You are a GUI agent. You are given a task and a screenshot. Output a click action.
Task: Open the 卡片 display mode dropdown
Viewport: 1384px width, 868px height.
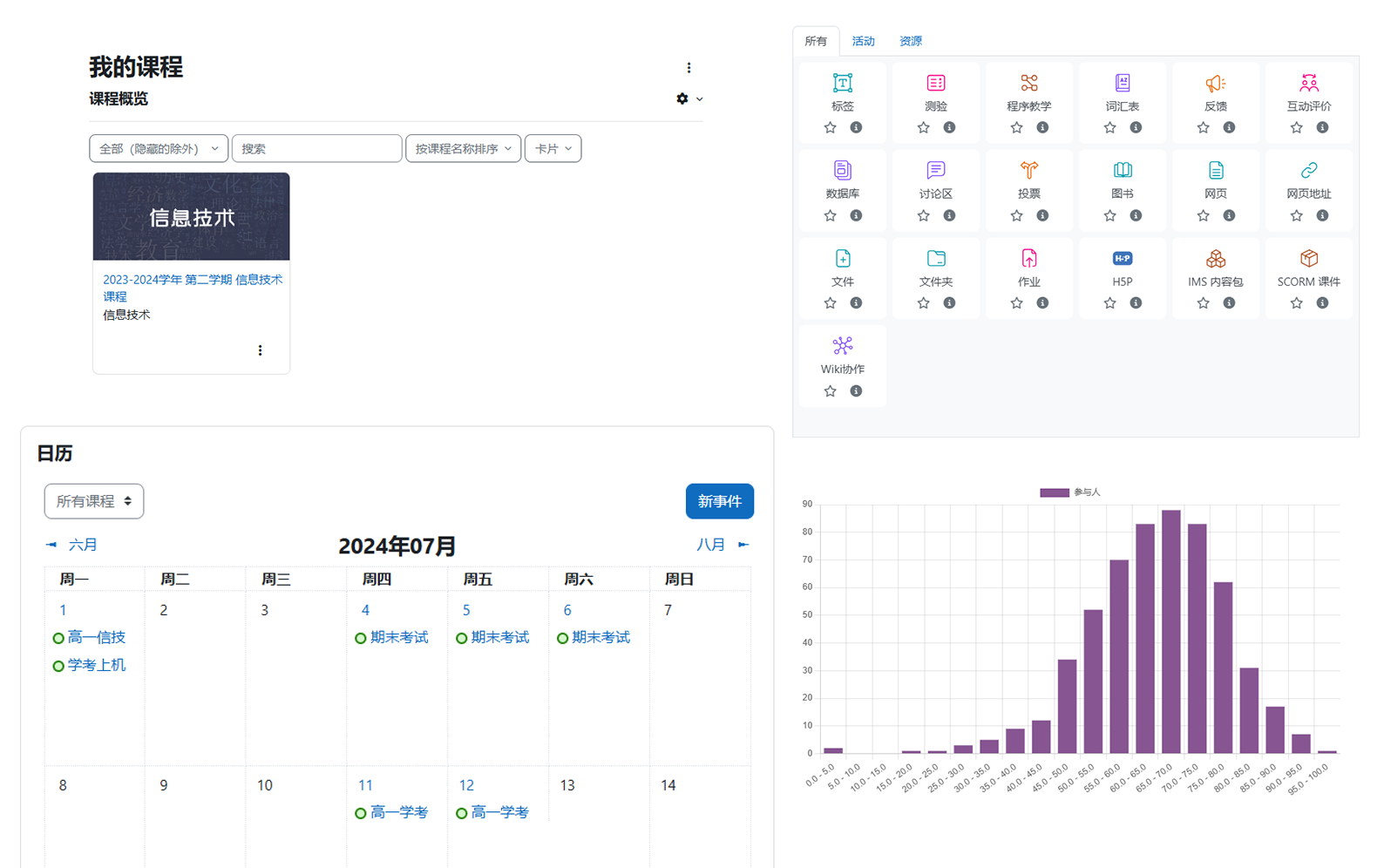pos(553,148)
